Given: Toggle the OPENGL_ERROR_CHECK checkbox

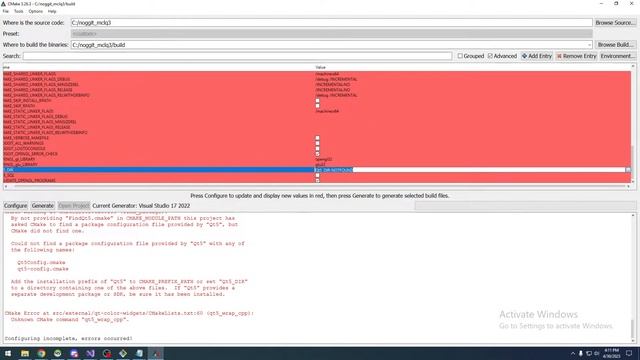Looking at the screenshot, I should tap(318, 154).
